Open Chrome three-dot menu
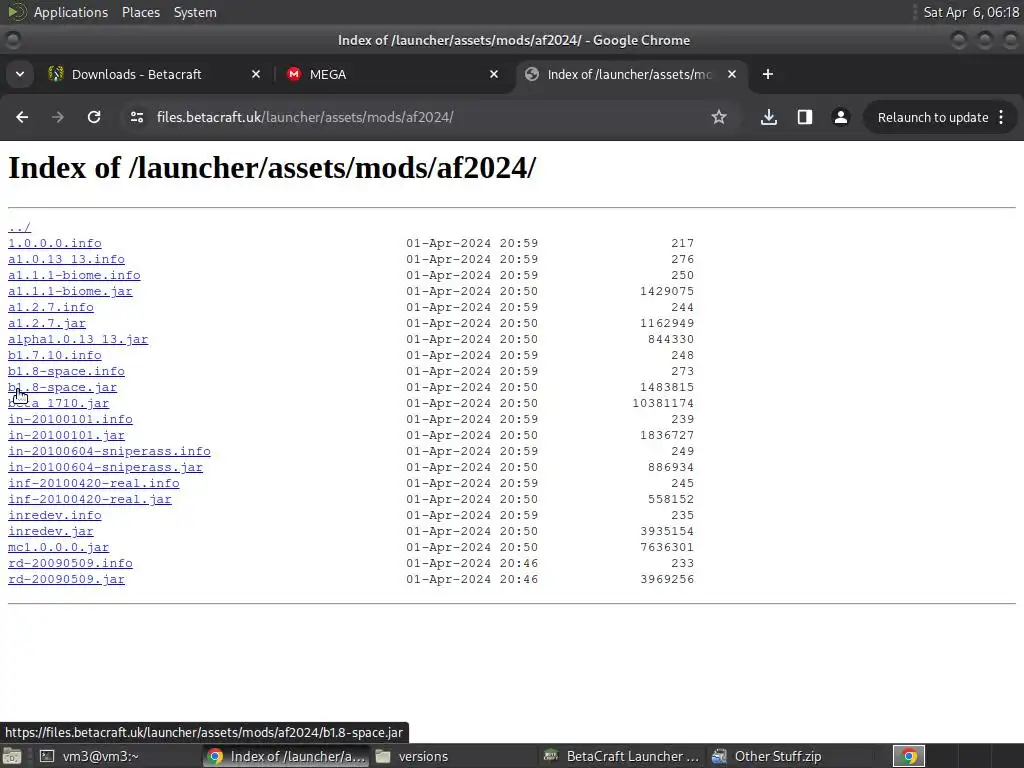The width and height of the screenshot is (1024, 768). click(1002, 117)
